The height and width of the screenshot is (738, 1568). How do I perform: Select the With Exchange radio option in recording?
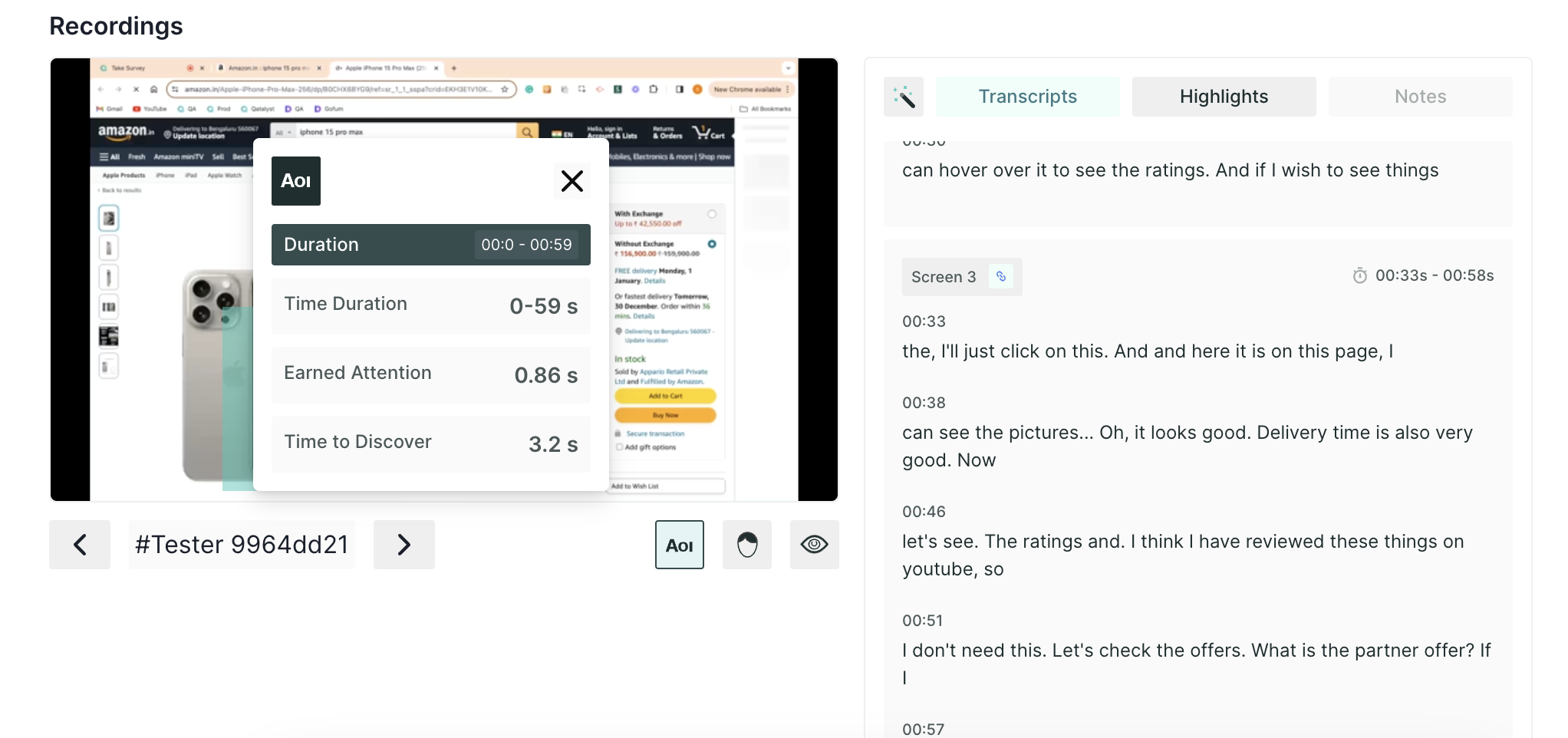tap(712, 214)
